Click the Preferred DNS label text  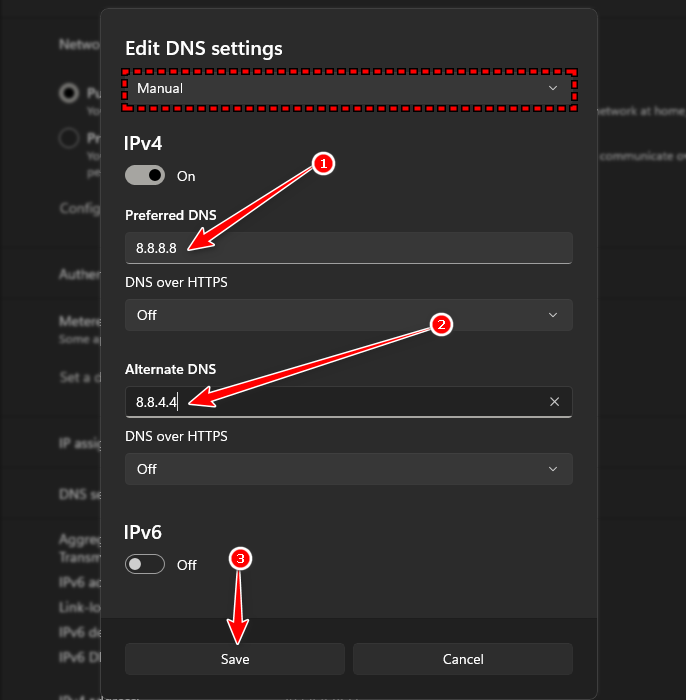(x=169, y=215)
